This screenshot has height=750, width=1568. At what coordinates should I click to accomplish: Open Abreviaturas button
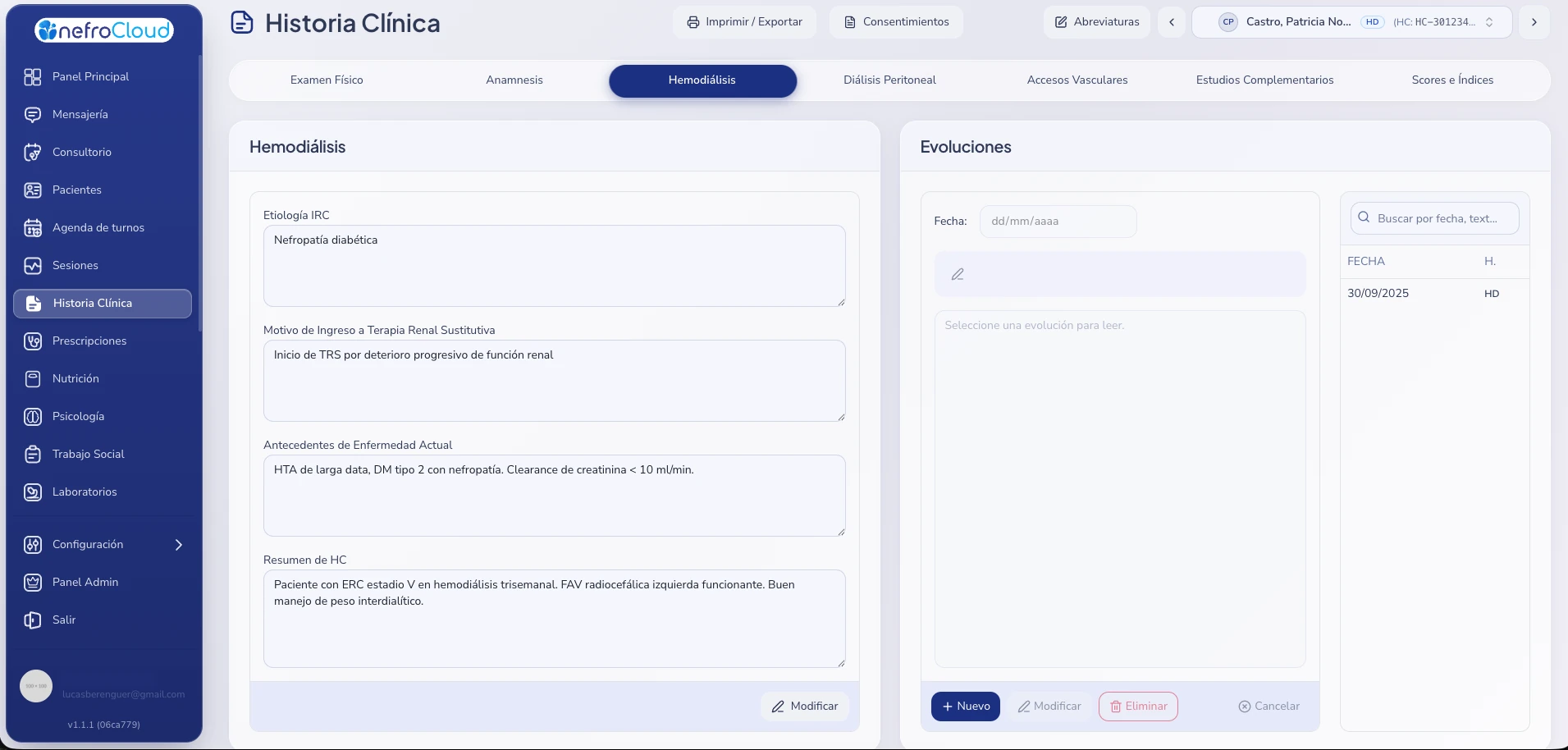(1097, 22)
